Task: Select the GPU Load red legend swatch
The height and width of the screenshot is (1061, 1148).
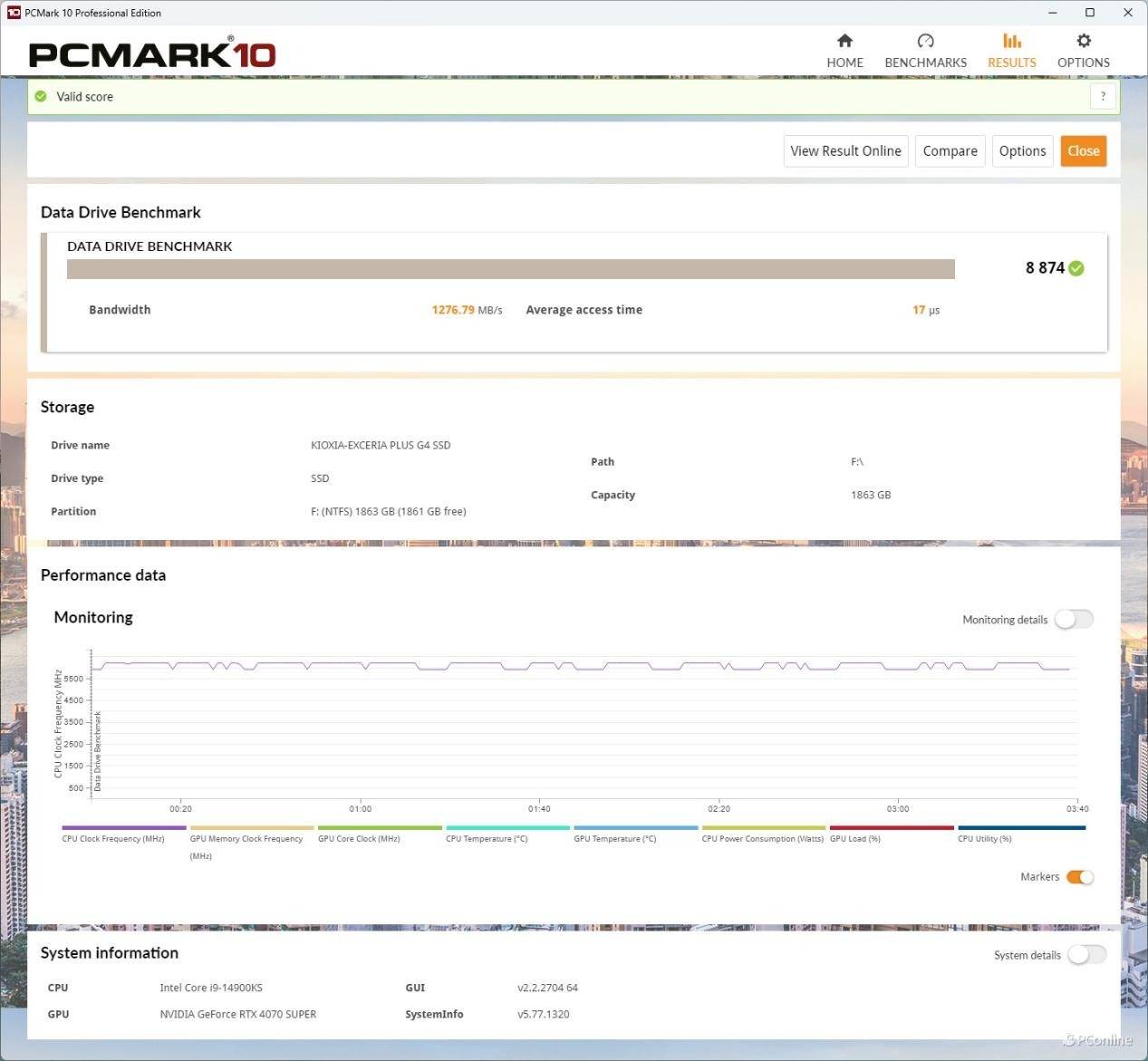Action: [x=892, y=828]
